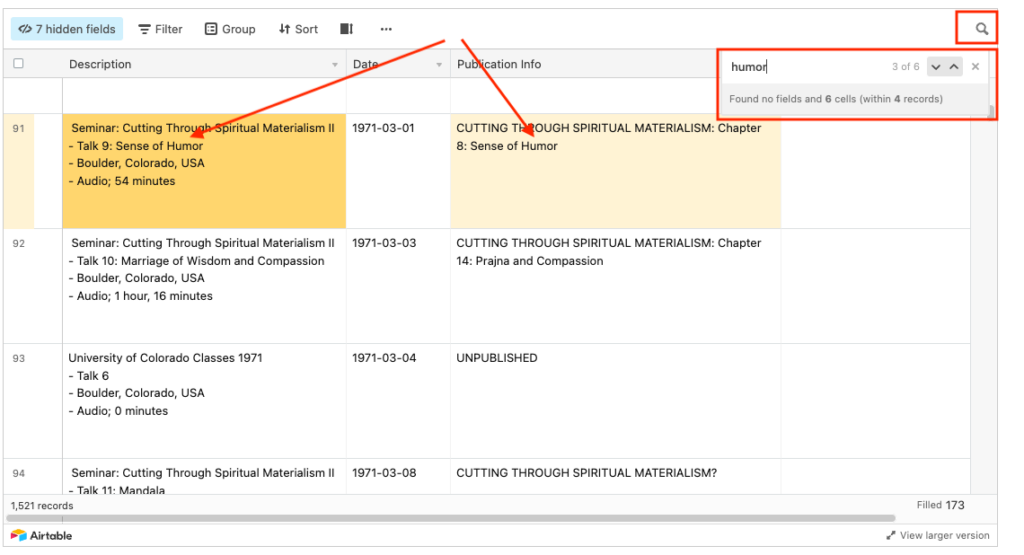Jump to previous search match arrow
The height and width of the screenshot is (555, 1024).
click(954, 67)
